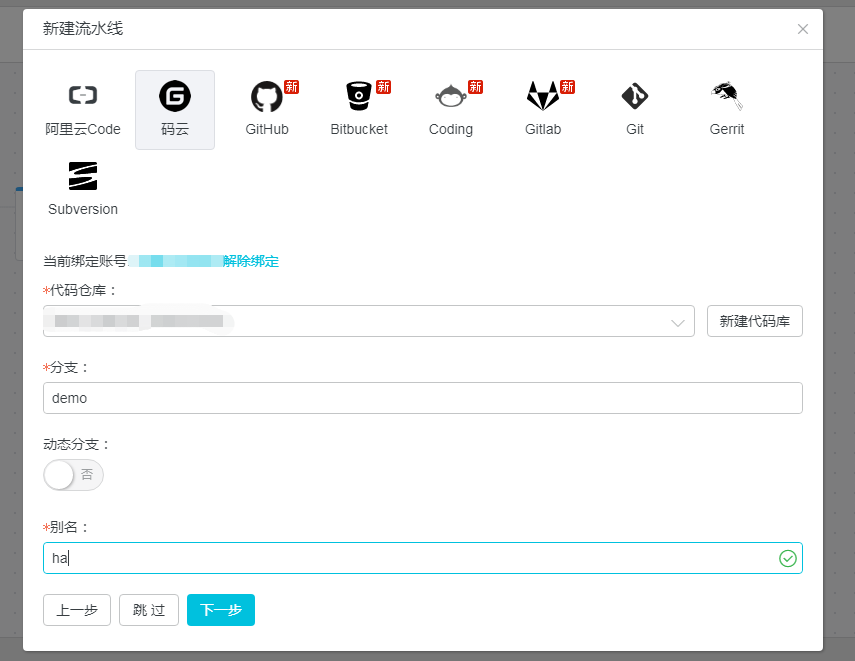Image resolution: width=855 pixels, height=661 pixels.
Task: Click the 新建代码库 button
Action: pos(755,321)
